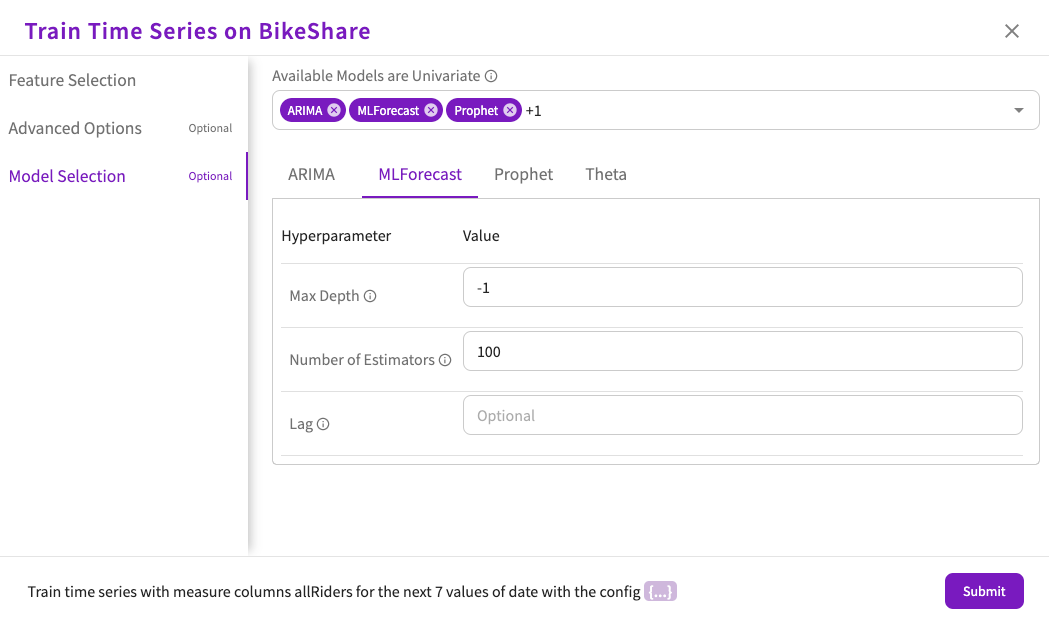Remove the Prophet model chip
Screen dimensions: 1049x618
pos(510,110)
